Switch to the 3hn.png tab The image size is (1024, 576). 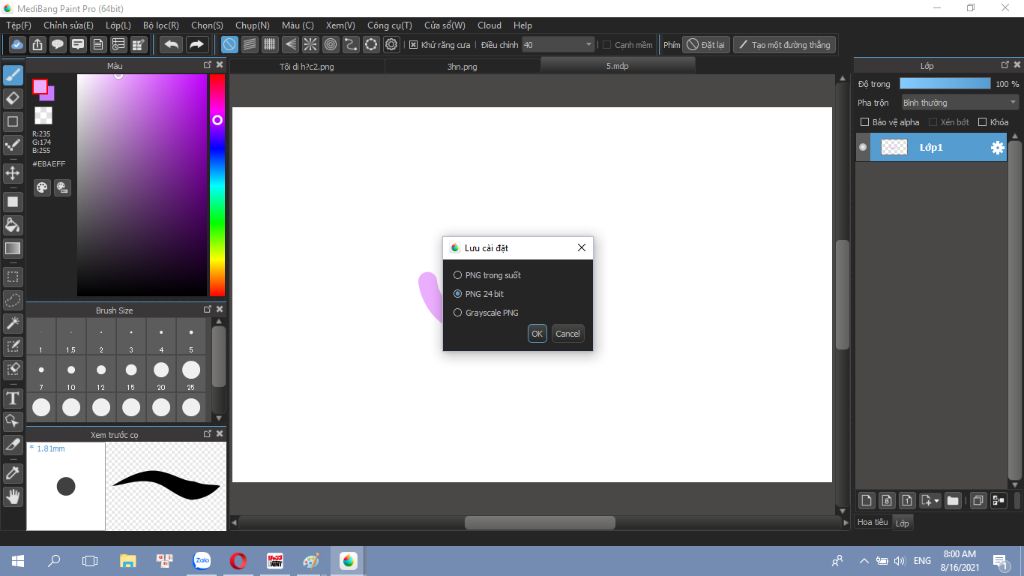(462, 67)
